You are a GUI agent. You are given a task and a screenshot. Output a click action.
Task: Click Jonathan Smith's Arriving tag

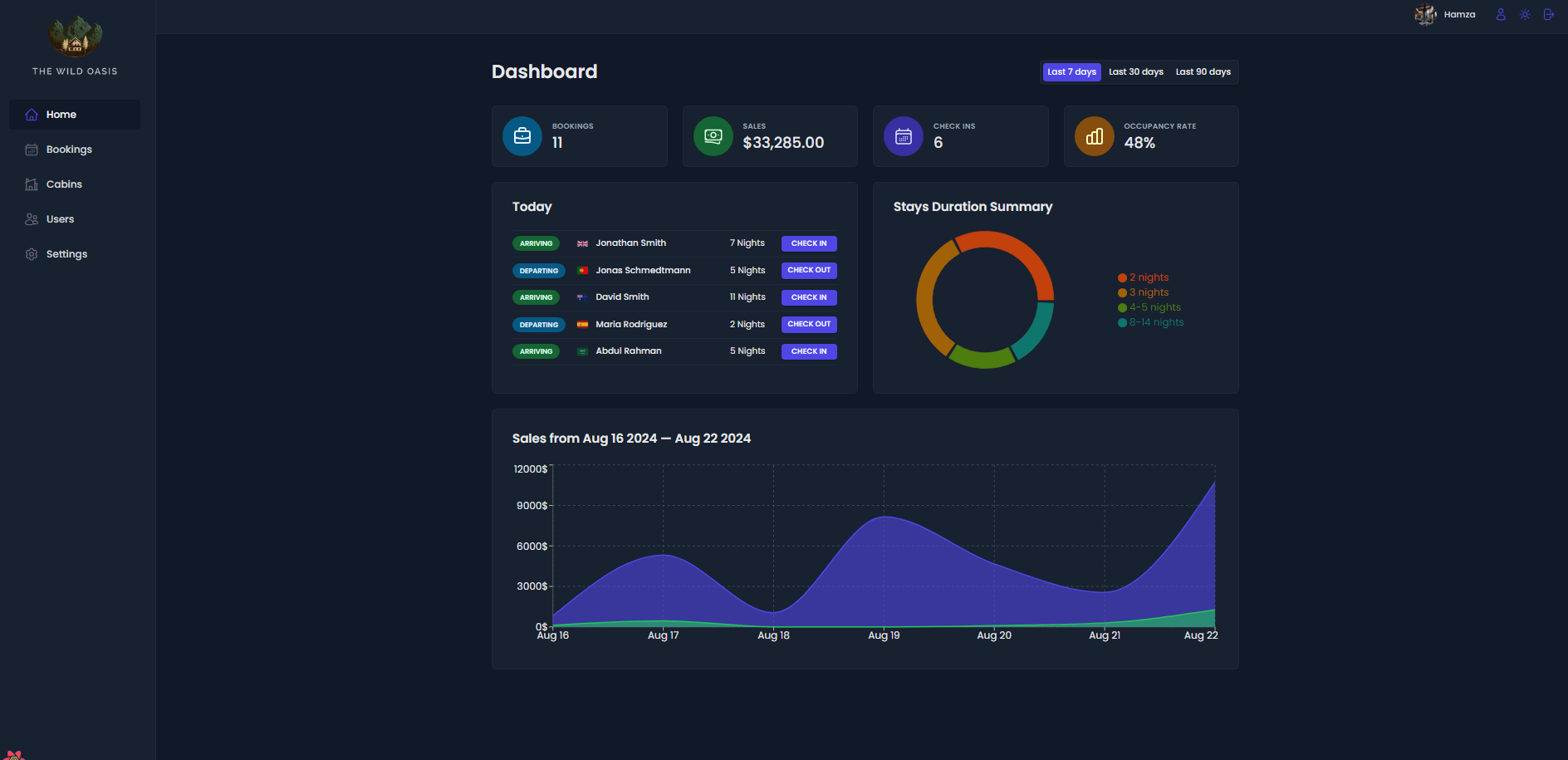(536, 243)
